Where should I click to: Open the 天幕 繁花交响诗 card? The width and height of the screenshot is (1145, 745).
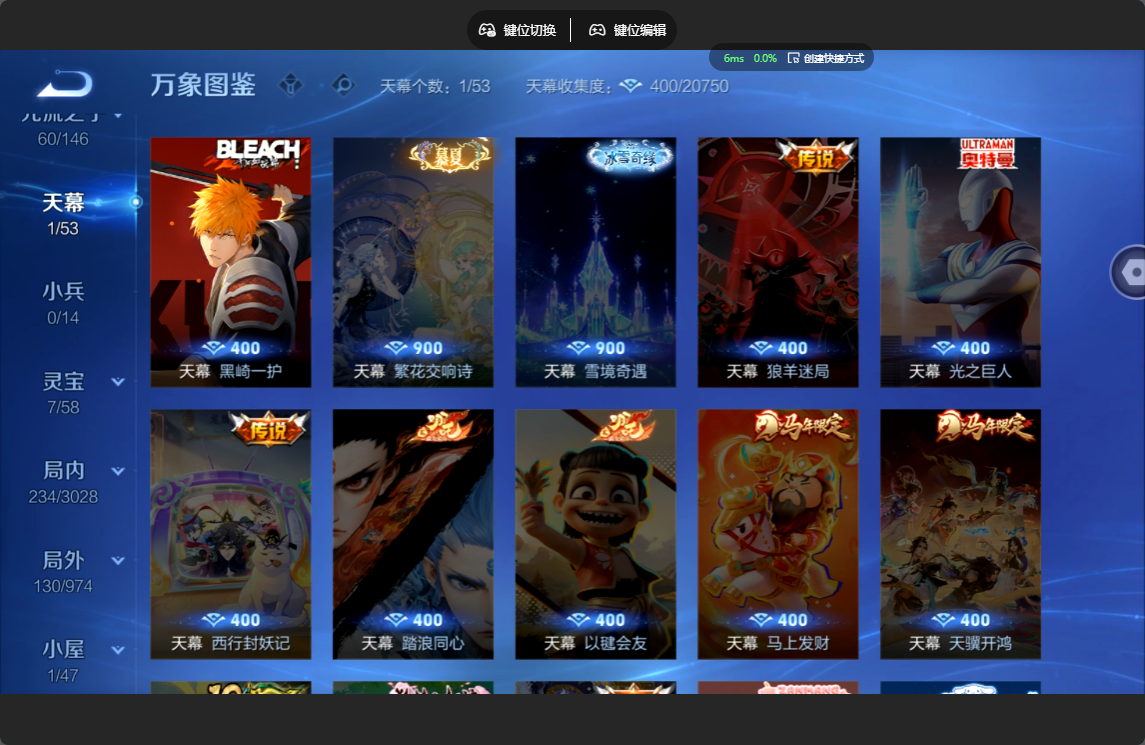click(x=413, y=262)
